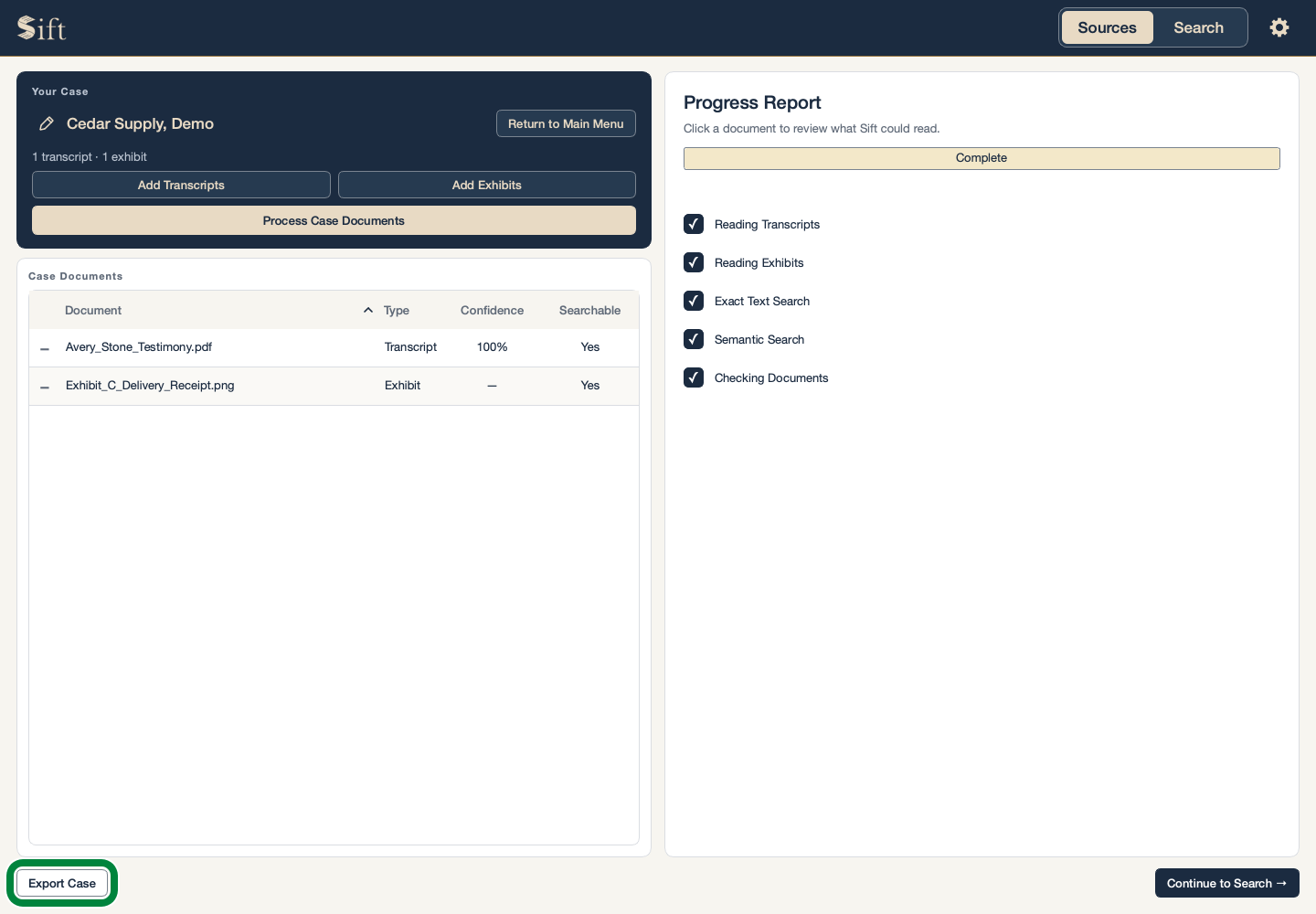Screen dimensions: 1316x914
Task: Click the Exhibit type cell
Action: [x=402, y=386]
